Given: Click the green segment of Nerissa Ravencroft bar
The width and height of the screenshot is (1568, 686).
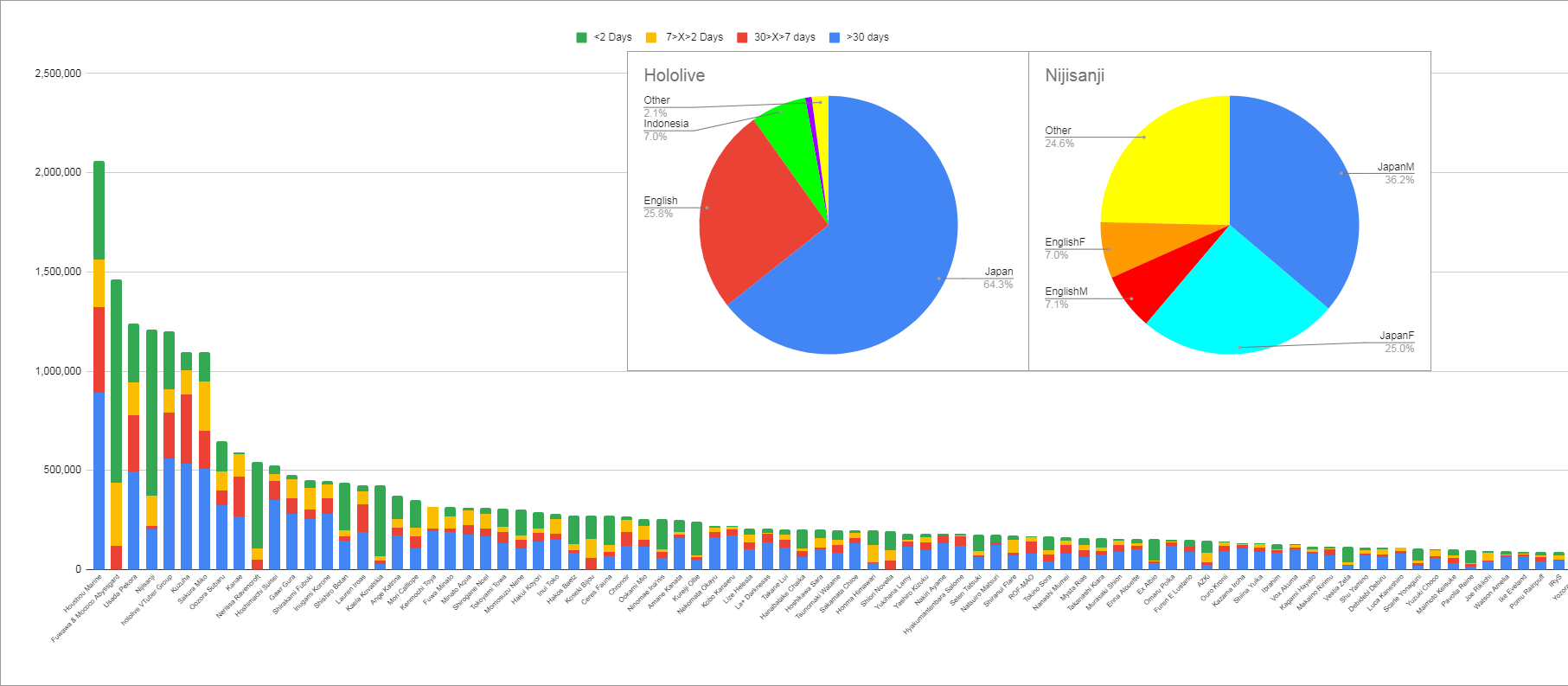Looking at the screenshot, I should point(257,505).
